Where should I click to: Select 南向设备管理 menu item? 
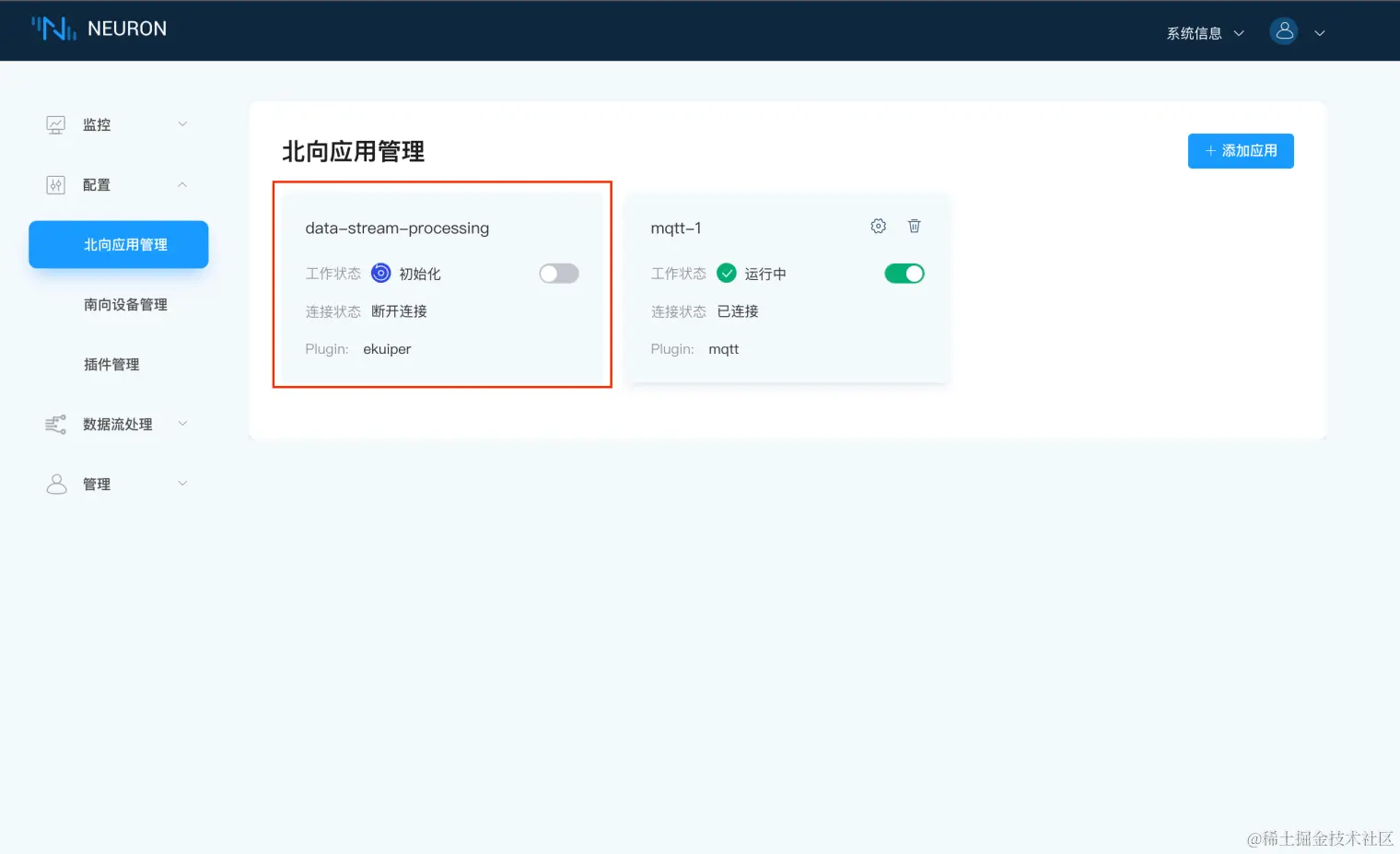pyautogui.click(x=125, y=304)
